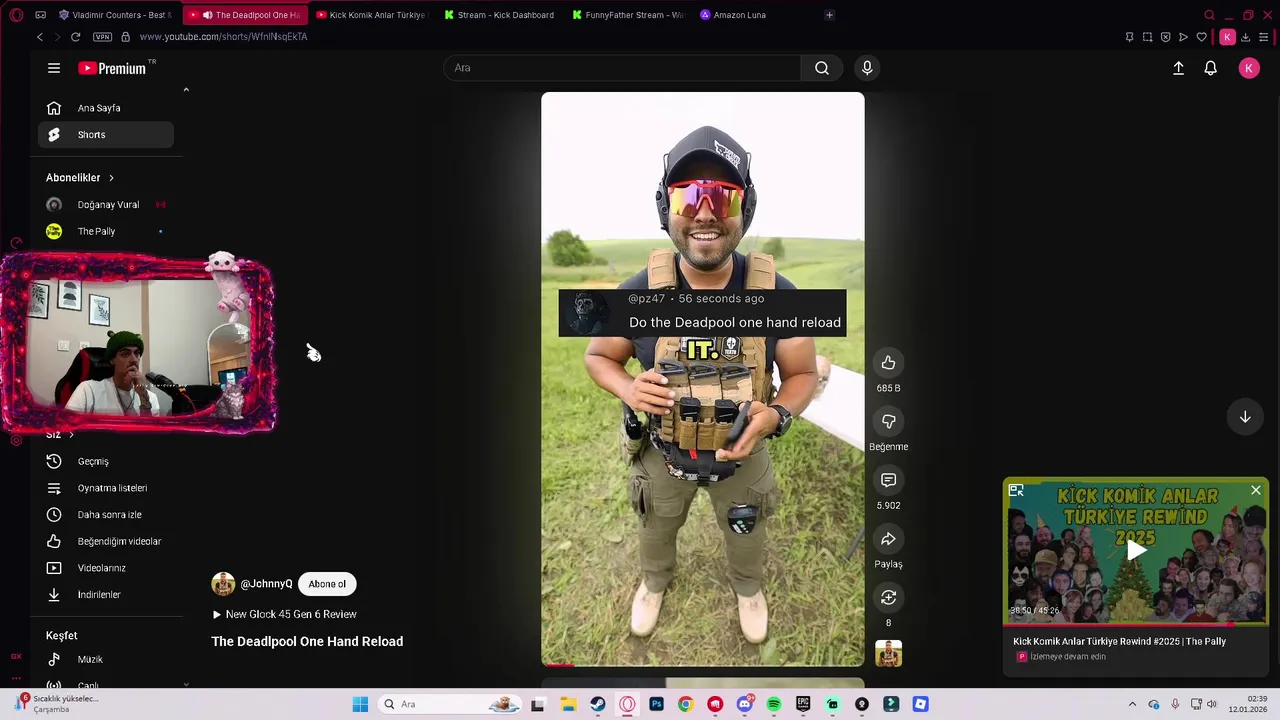Open the Opera GX menu logo

tap(16, 15)
